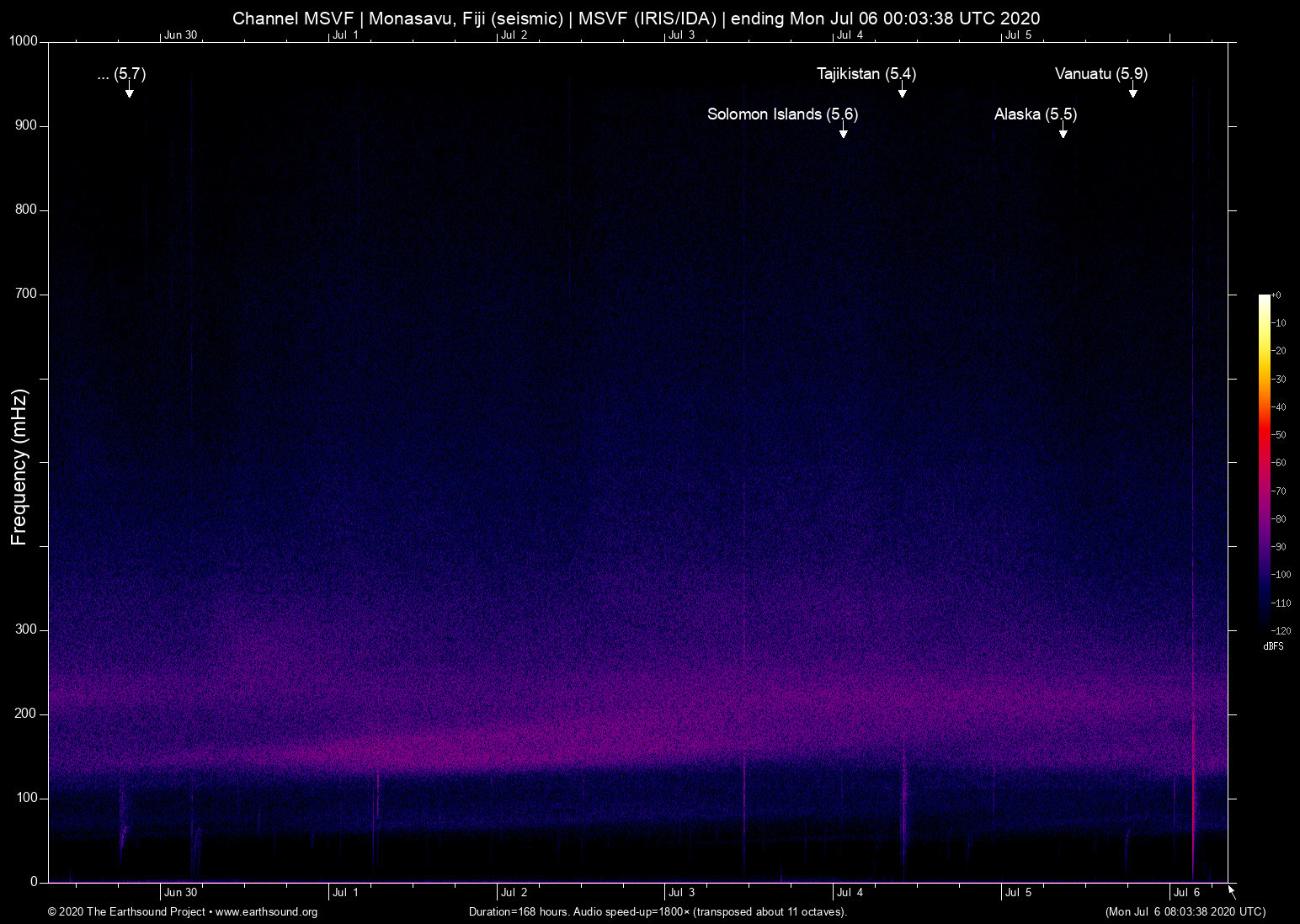Image resolution: width=1300 pixels, height=924 pixels.
Task: Click the 800 mHz frequency axis label
Action: tap(26, 210)
